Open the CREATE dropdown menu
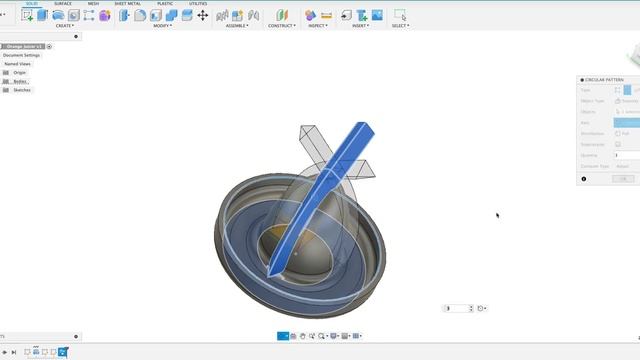The width and height of the screenshot is (640, 360). click(65, 26)
